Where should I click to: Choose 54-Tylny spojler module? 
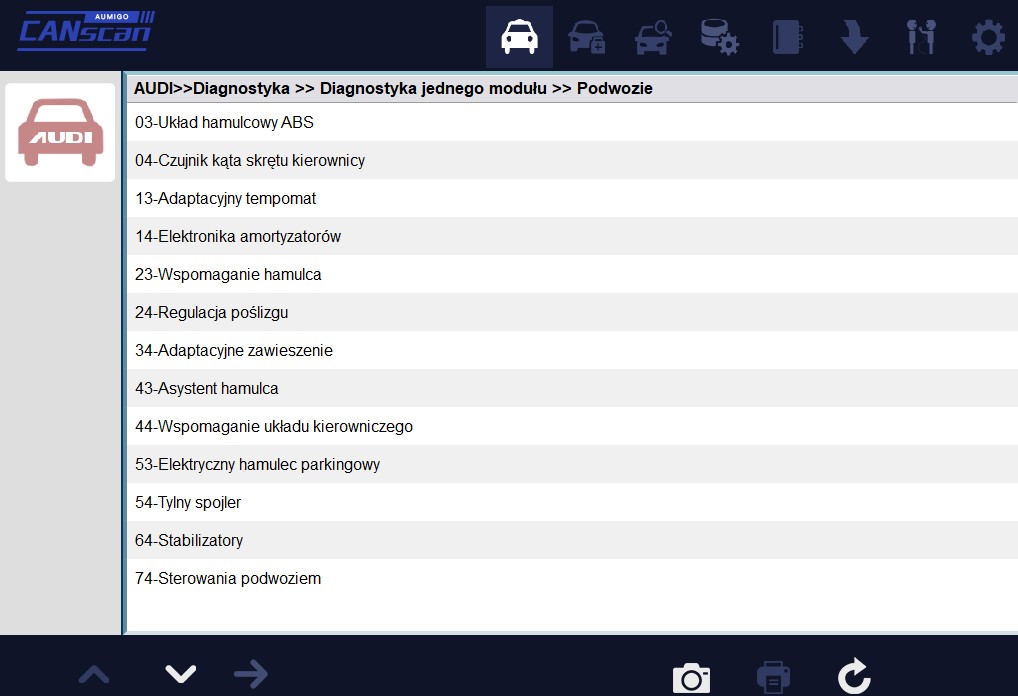pyautogui.click(x=573, y=502)
